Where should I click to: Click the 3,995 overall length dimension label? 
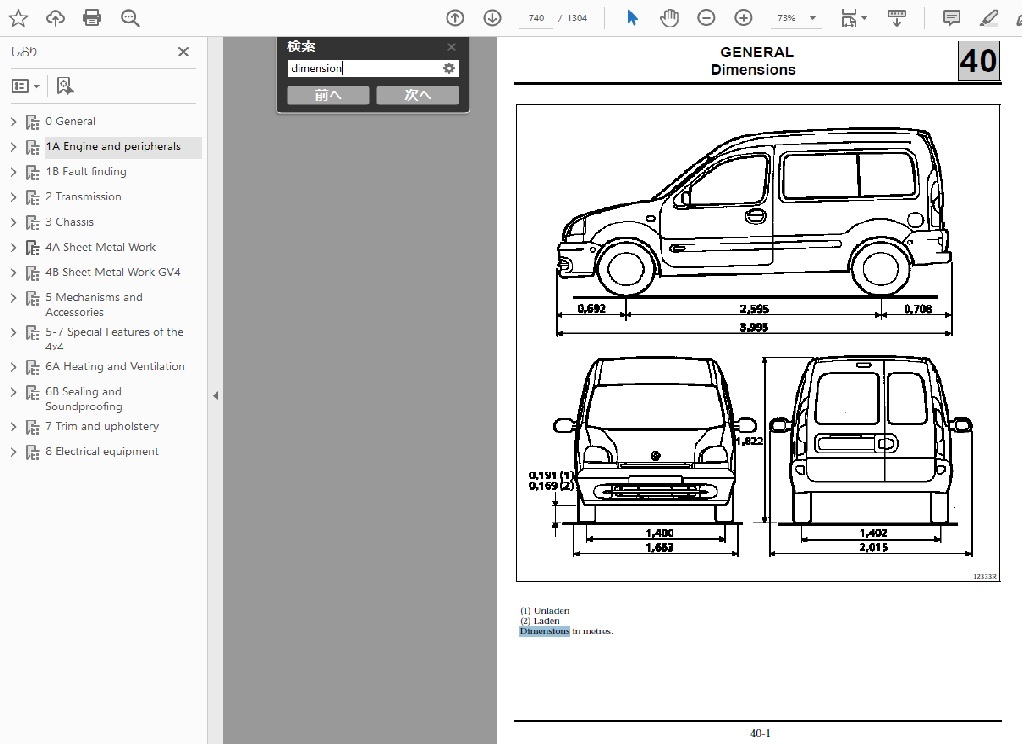tap(753, 327)
